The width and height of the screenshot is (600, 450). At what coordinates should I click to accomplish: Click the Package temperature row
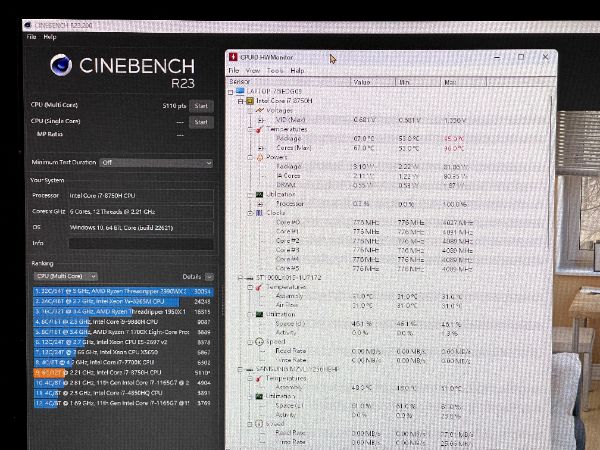(370, 139)
